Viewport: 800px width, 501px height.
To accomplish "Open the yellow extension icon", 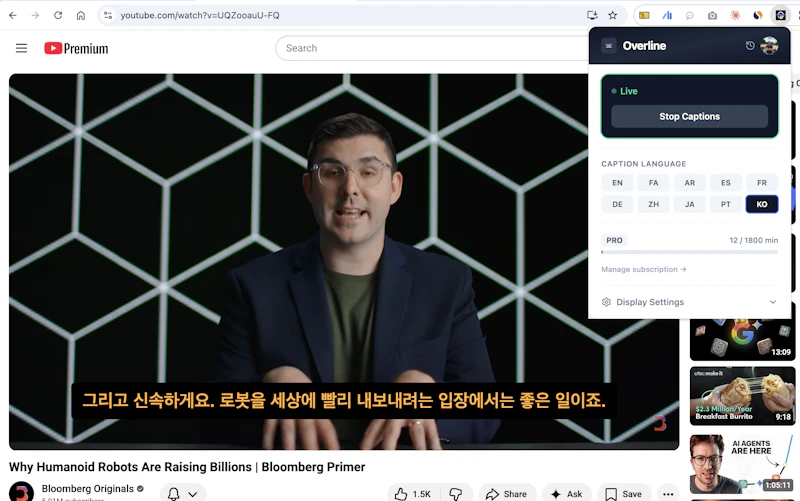I will 644,15.
